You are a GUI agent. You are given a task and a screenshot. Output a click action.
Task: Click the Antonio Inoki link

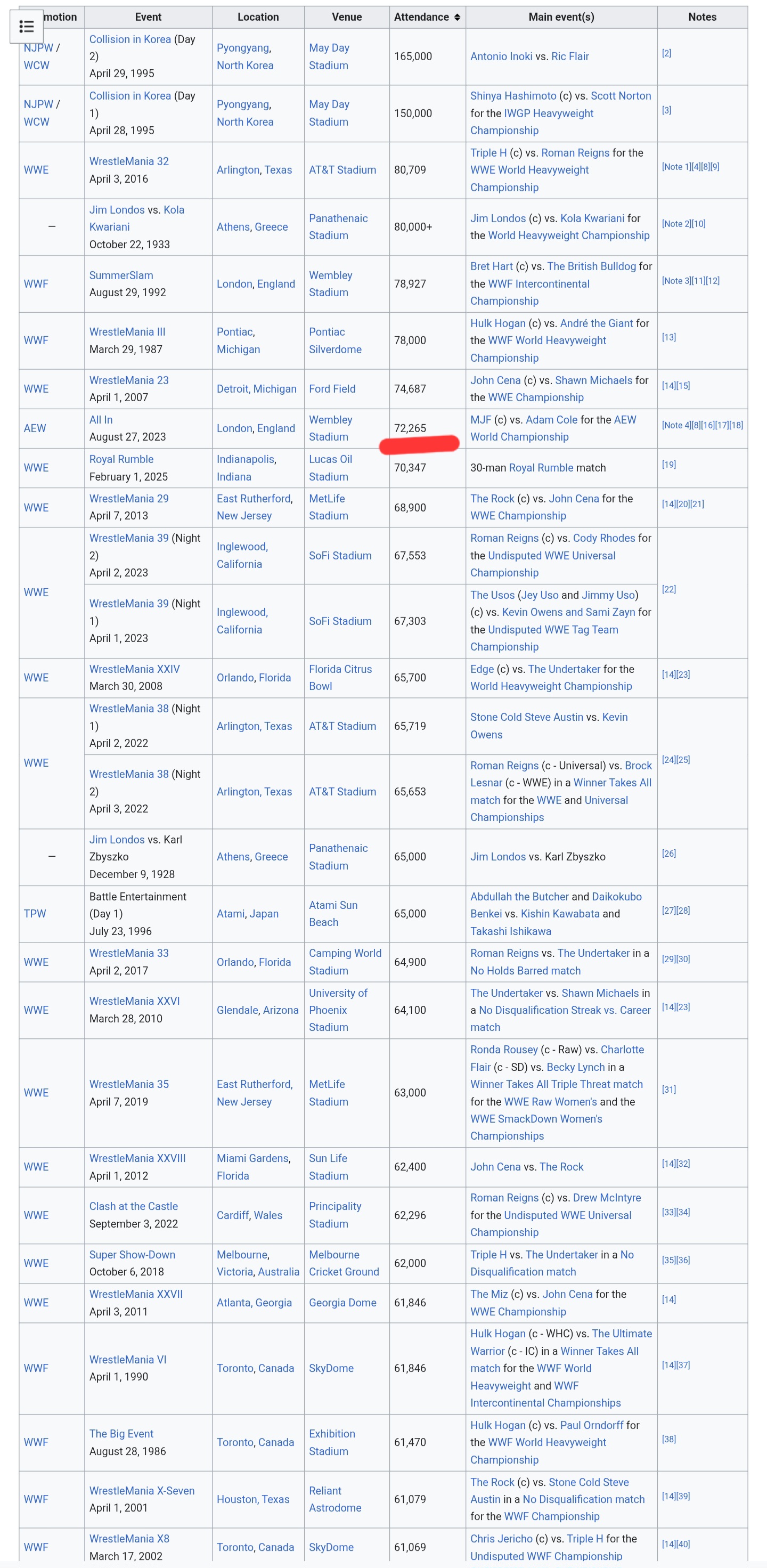point(501,56)
